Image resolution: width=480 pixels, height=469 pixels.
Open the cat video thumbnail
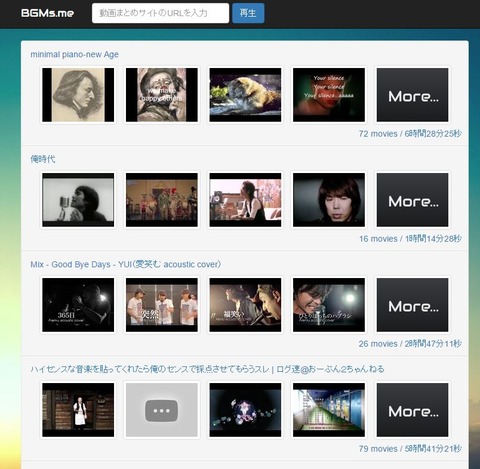point(245,95)
